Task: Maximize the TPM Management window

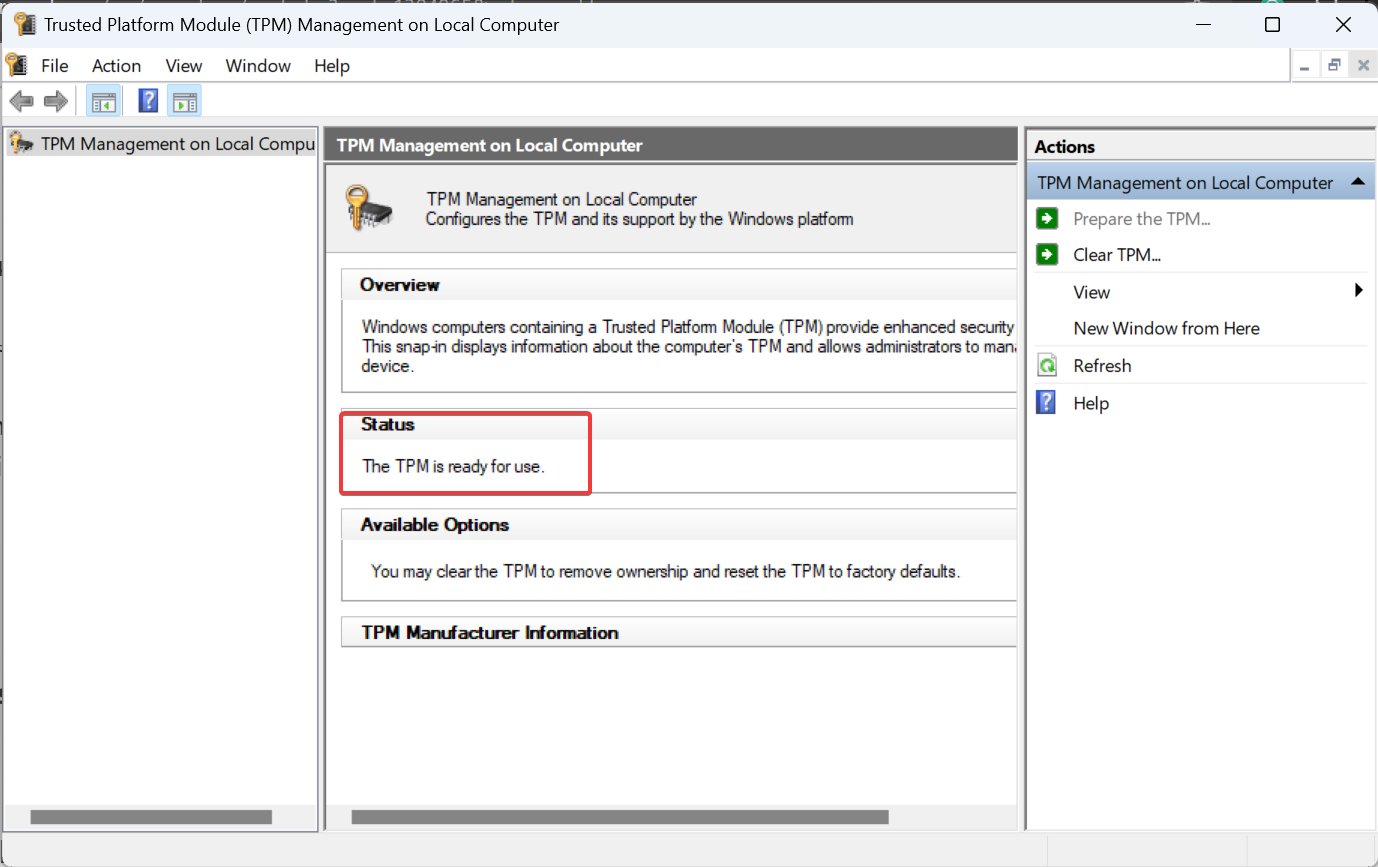Action: coord(1272,24)
